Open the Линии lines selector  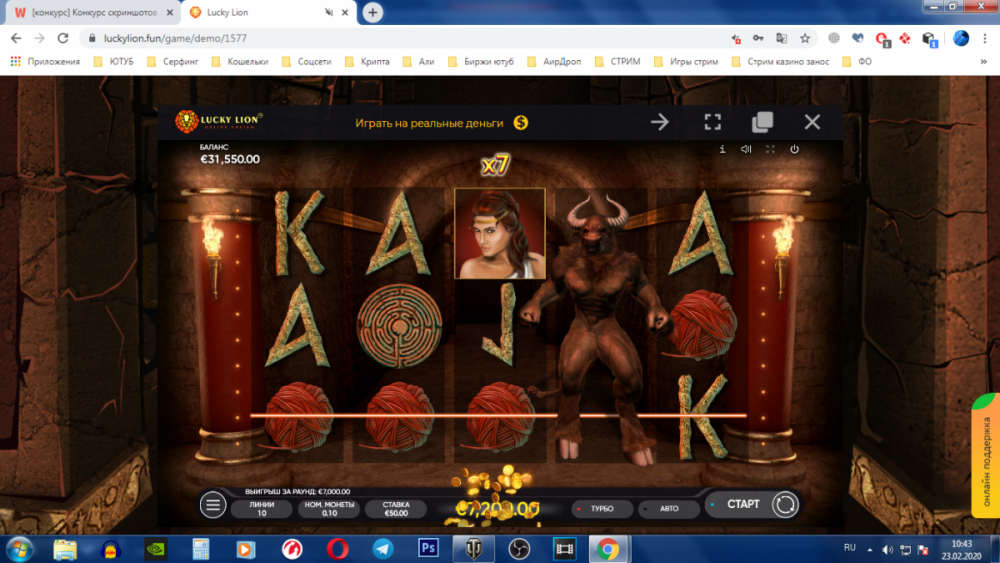(x=261, y=508)
